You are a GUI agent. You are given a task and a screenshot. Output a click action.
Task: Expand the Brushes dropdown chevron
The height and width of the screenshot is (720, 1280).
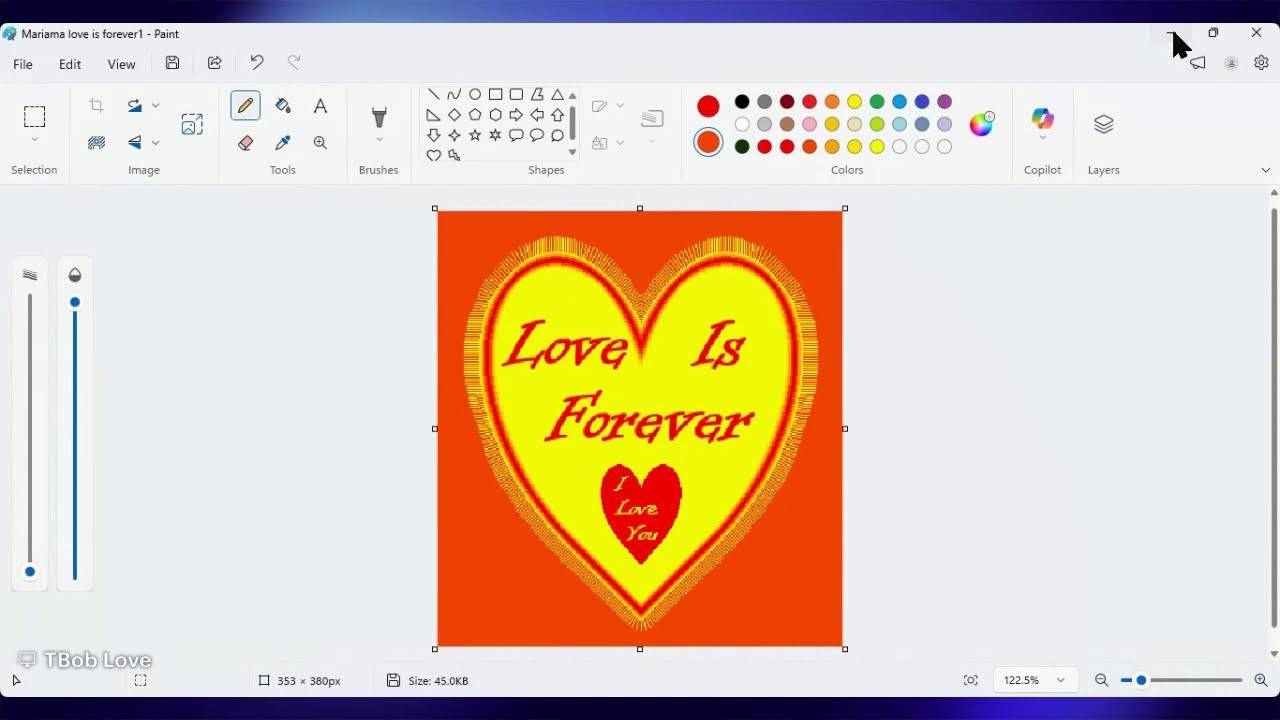pyautogui.click(x=379, y=140)
